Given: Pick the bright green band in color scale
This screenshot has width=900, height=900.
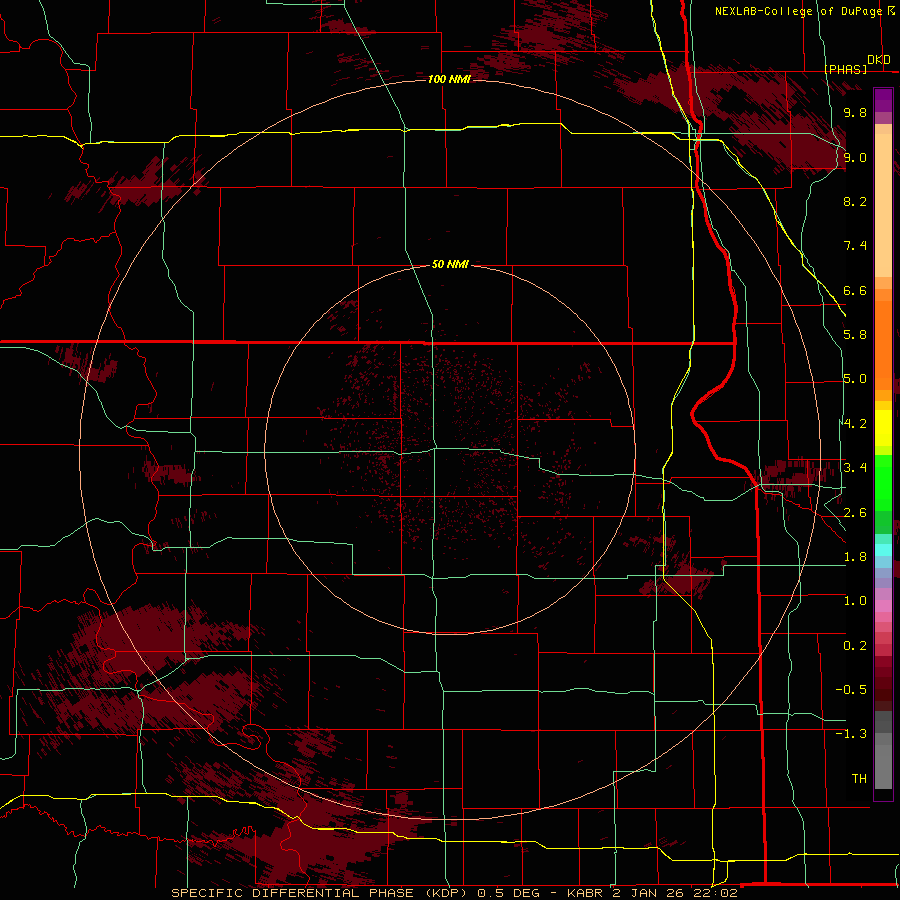Looking at the screenshot, I should point(883,483).
